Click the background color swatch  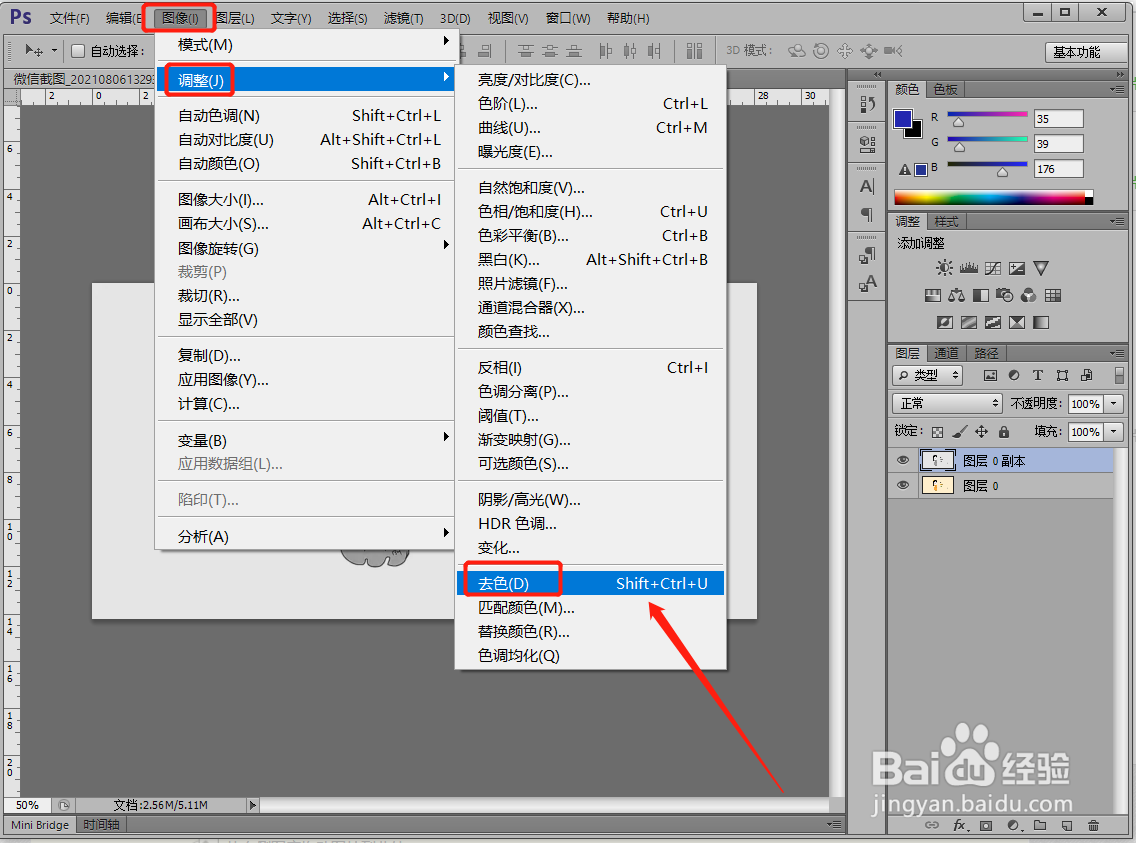tap(915, 131)
